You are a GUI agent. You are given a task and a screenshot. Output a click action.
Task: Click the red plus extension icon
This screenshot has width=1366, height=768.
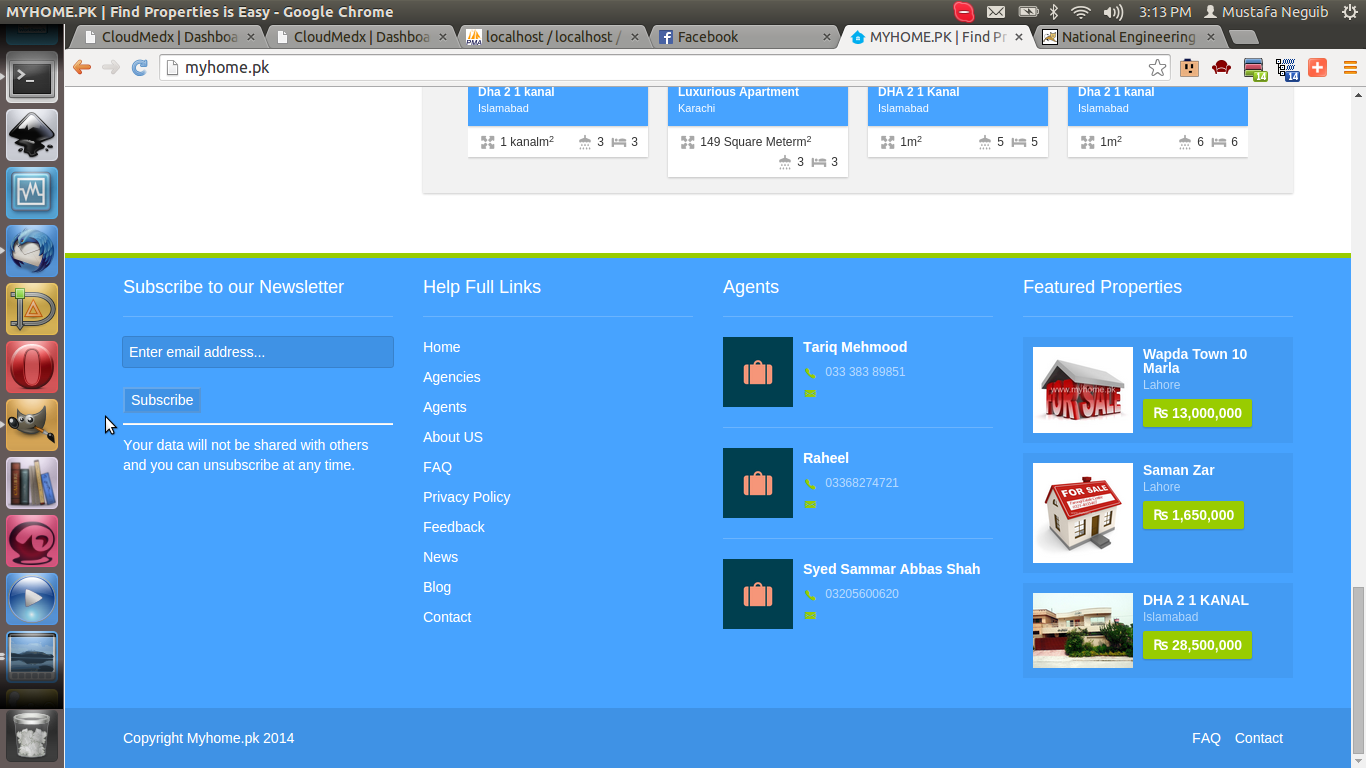click(x=1317, y=67)
